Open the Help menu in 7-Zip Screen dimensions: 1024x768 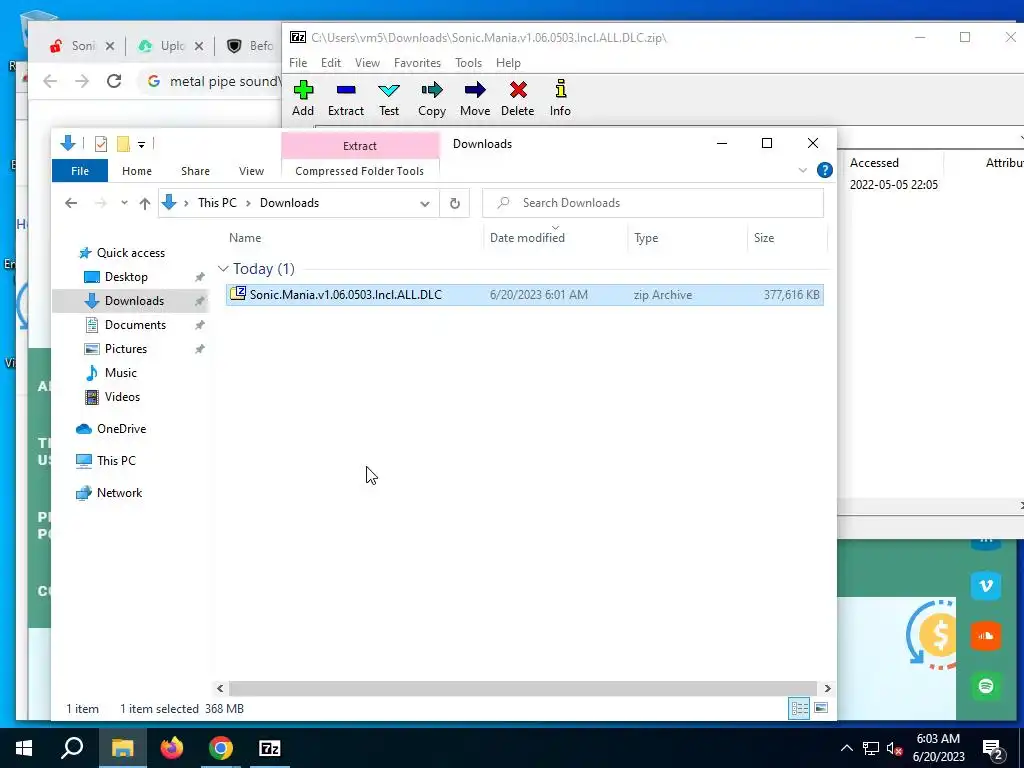[x=508, y=63]
